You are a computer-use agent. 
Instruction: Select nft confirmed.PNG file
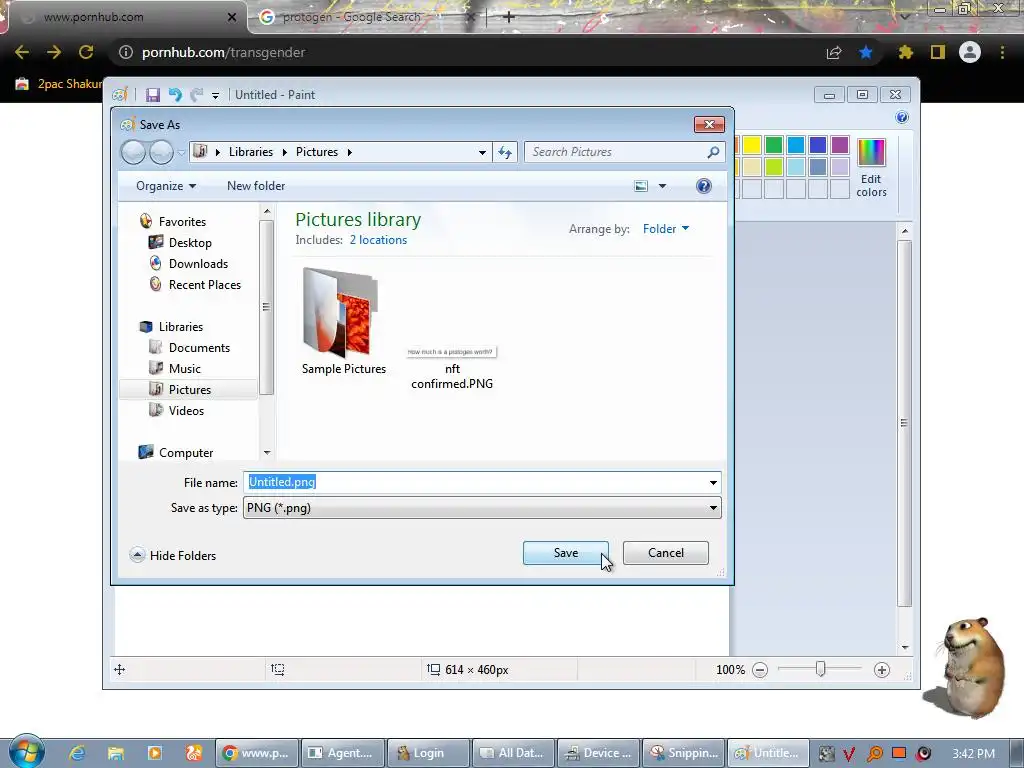[452, 367]
